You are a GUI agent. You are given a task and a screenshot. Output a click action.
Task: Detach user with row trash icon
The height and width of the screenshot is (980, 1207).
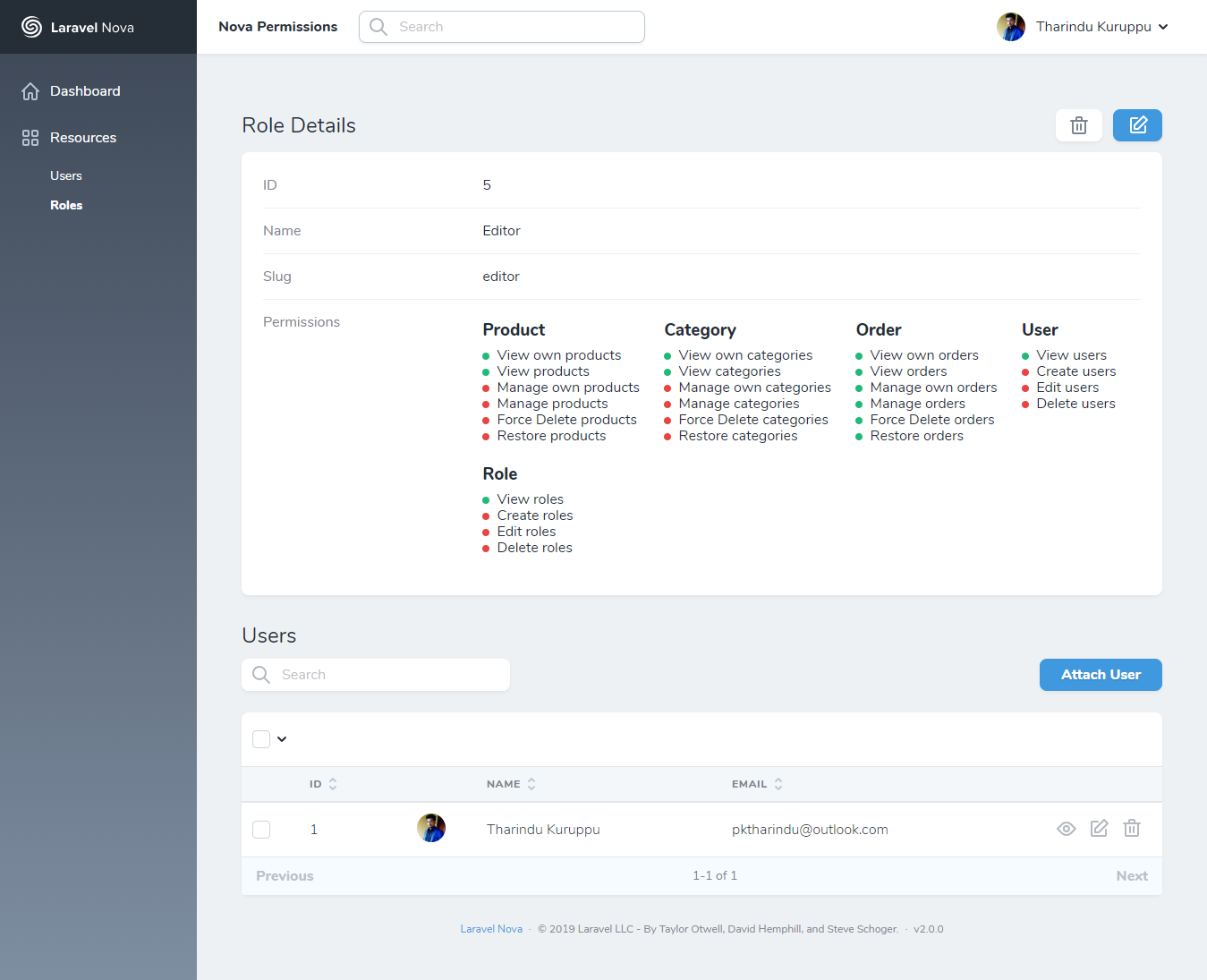[x=1132, y=829]
